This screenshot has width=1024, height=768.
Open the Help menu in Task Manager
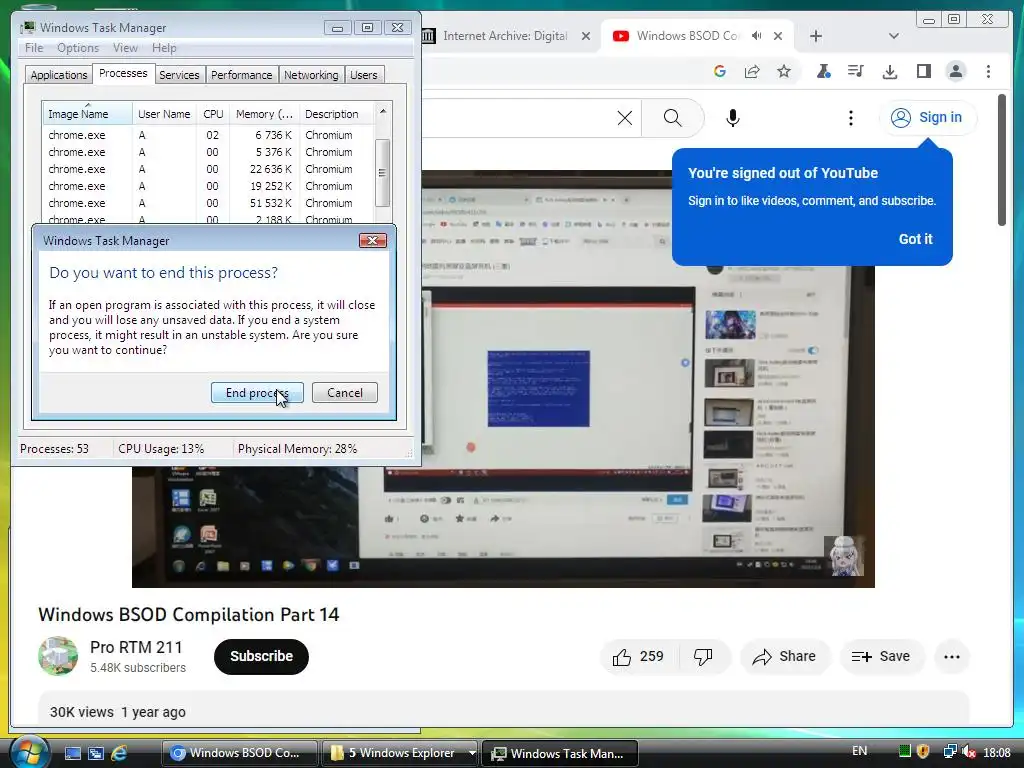164,48
